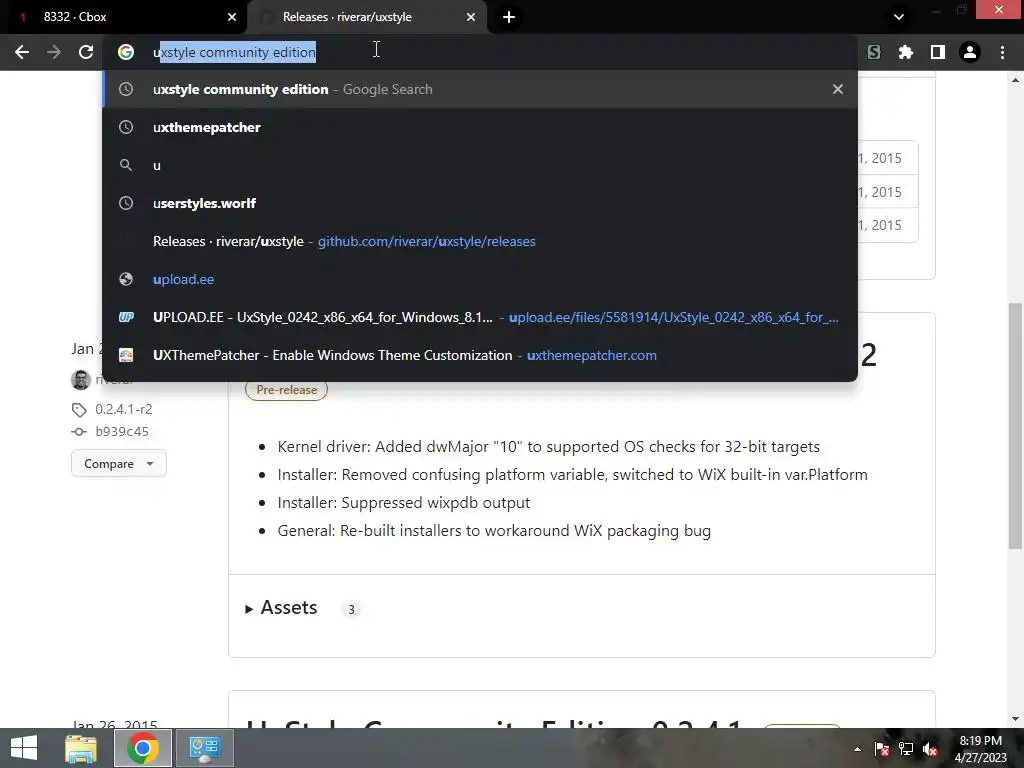Choose the 'uxthemepatcher' history suggestion
Image resolution: width=1024 pixels, height=768 pixels.
tap(480, 127)
